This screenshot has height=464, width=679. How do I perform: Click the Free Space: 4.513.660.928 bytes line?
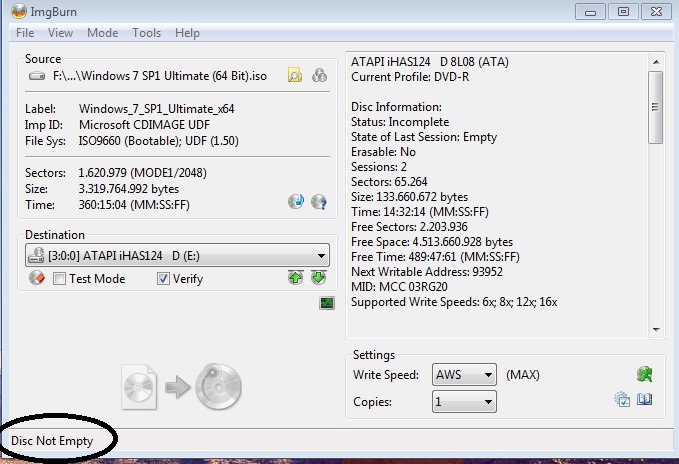click(x=432, y=242)
